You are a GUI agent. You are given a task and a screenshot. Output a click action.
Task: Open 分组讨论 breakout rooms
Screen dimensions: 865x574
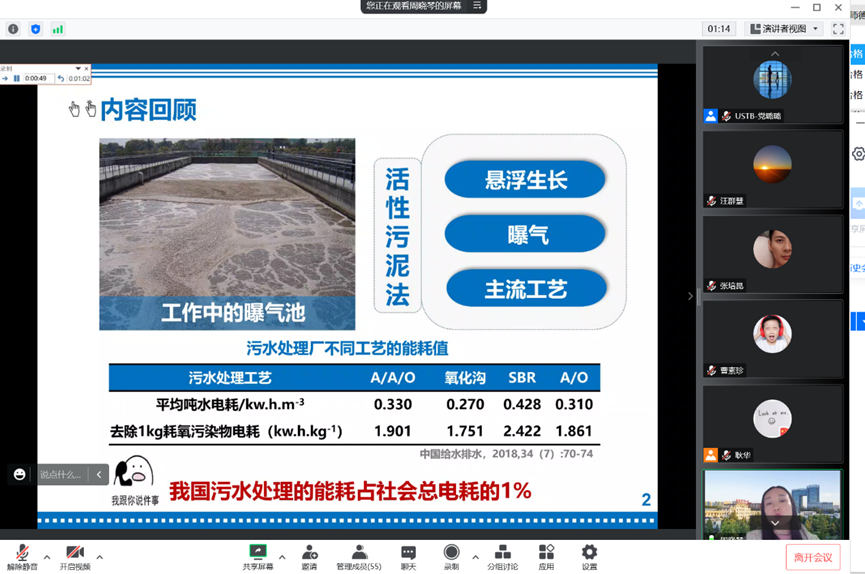coord(502,556)
